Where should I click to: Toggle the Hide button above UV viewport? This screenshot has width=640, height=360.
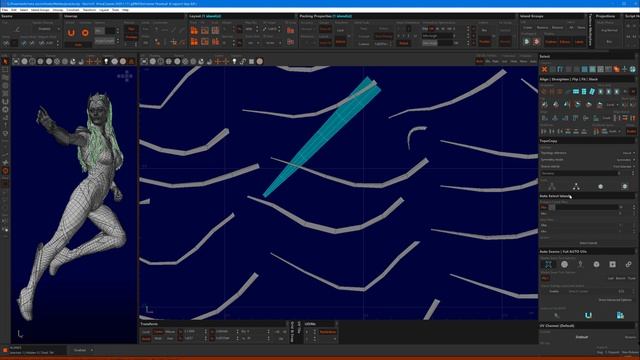514,61
